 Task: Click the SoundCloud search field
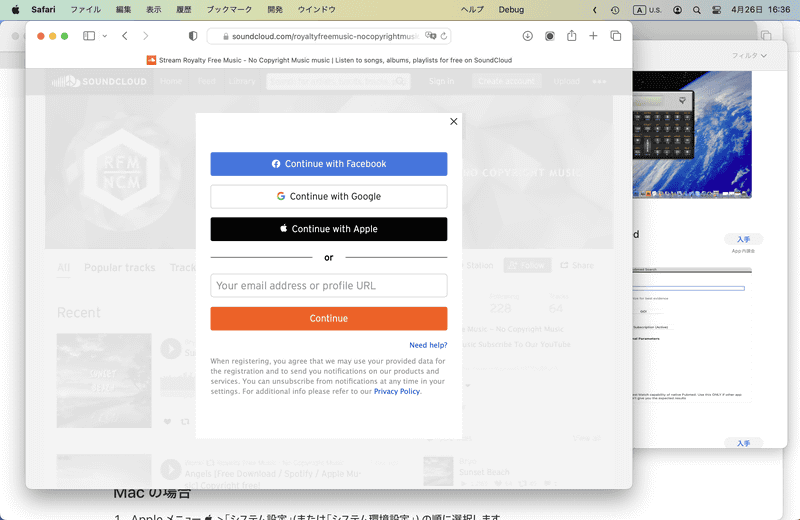[338, 81]
